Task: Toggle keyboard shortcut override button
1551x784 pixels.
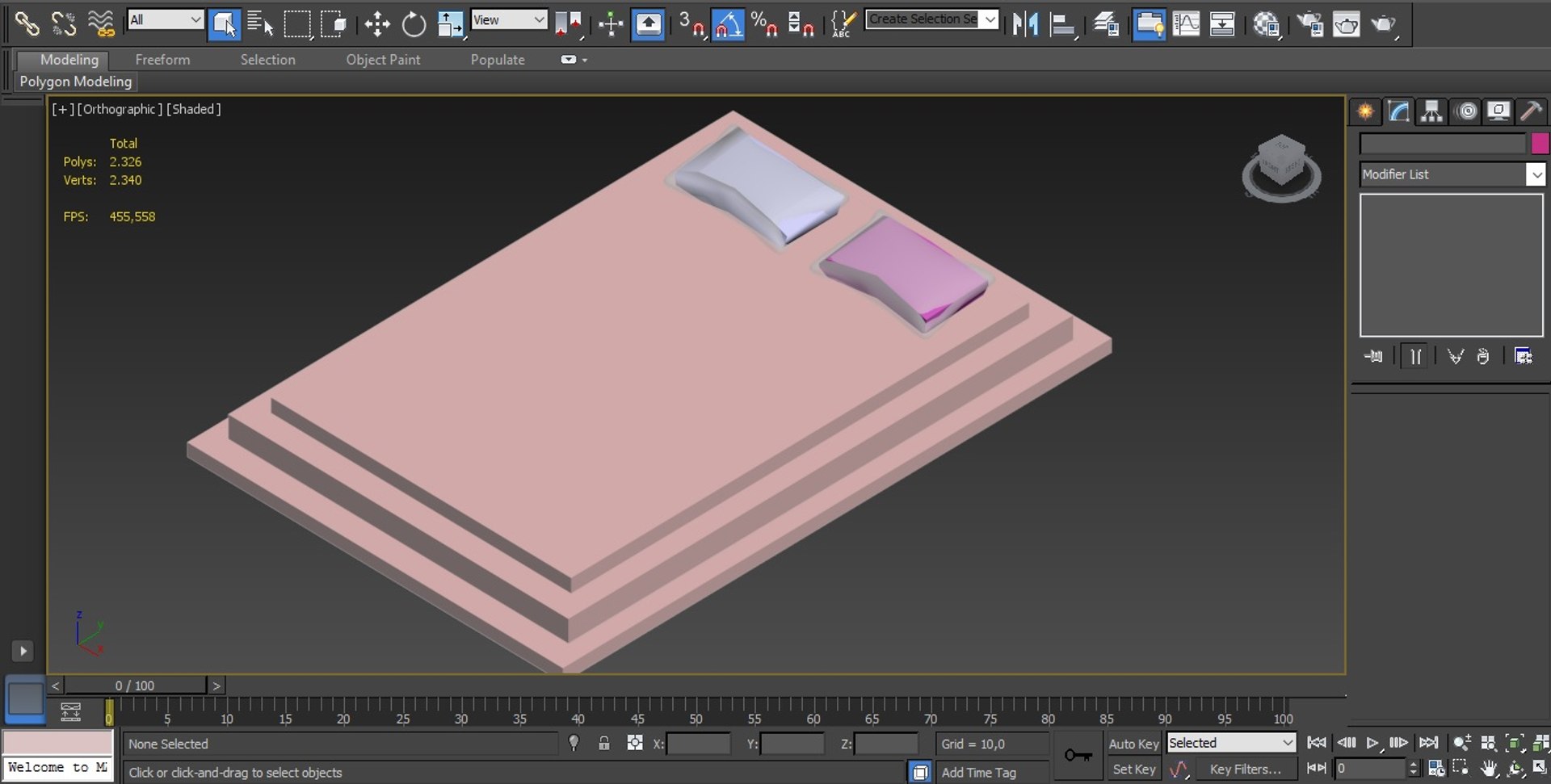Action: click(x=648, y=23)
